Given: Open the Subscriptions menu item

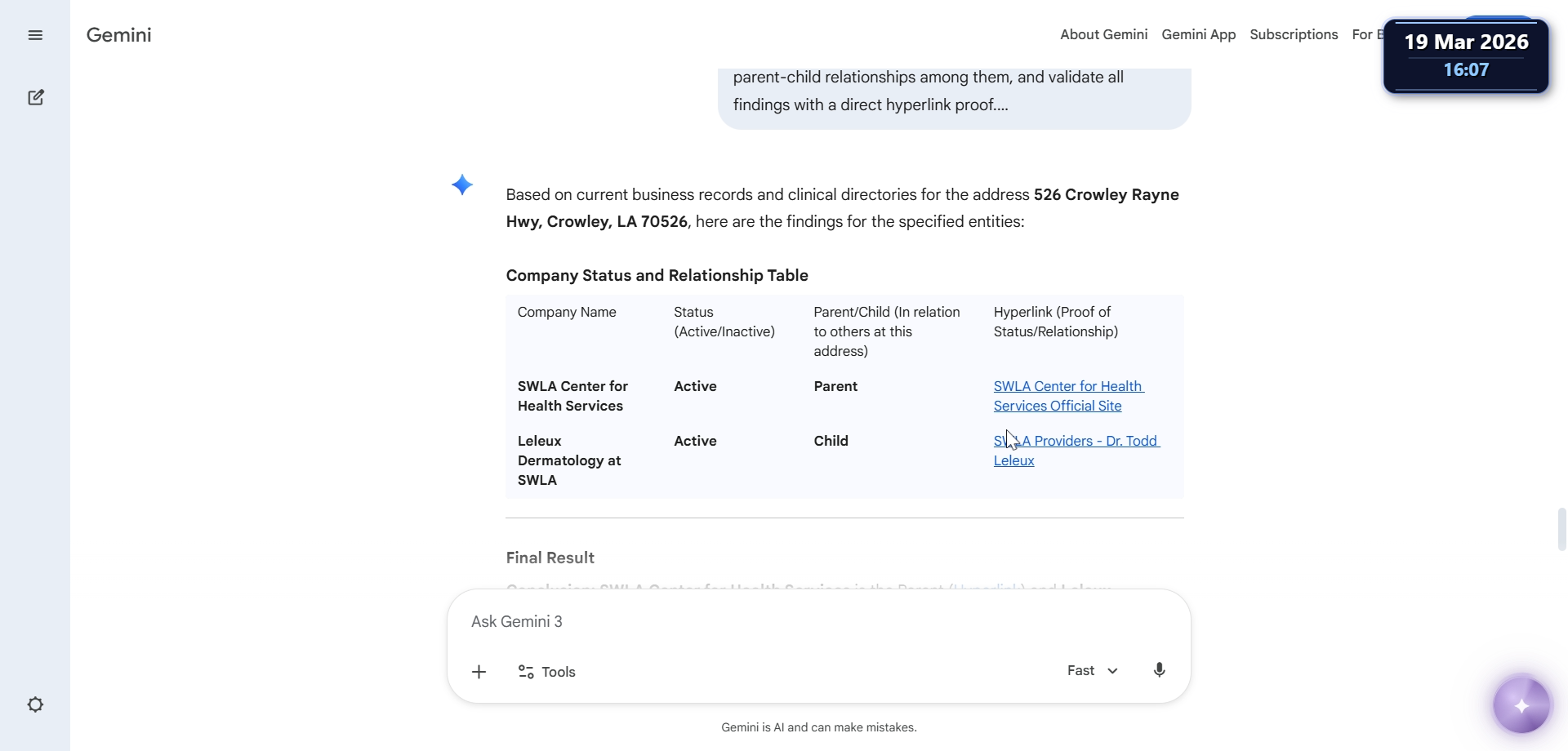Looking at the screenshot, I should 1294,34.
